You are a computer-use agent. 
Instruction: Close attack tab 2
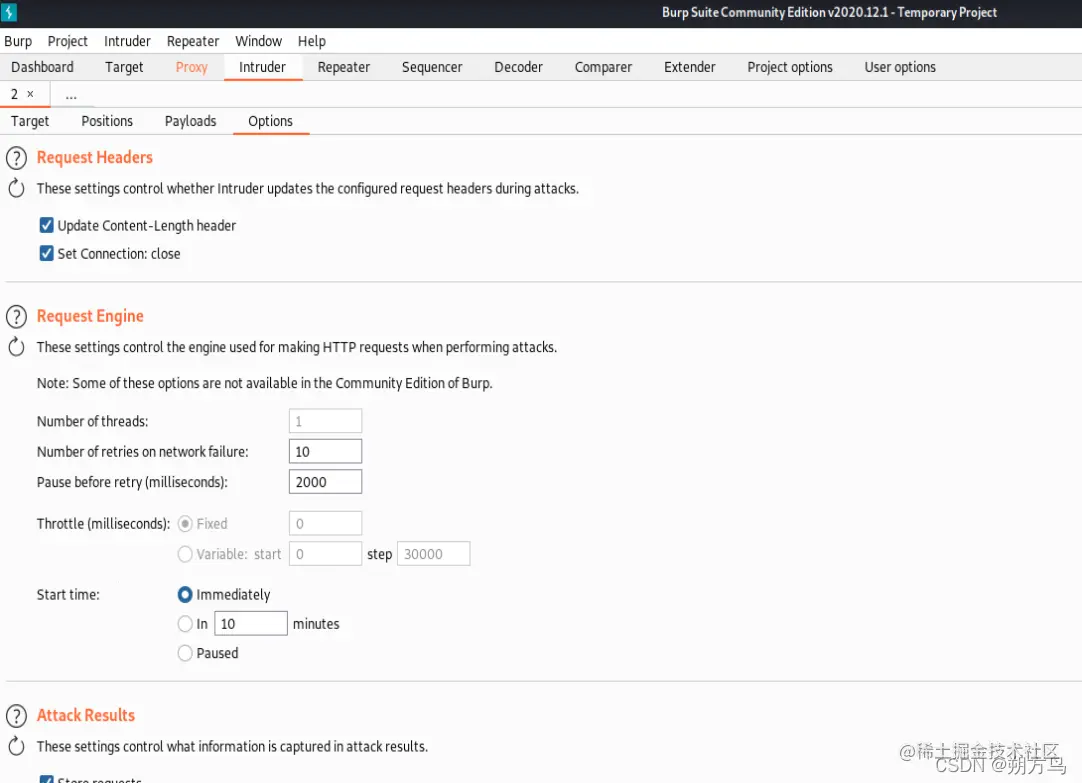coord(30,94)
